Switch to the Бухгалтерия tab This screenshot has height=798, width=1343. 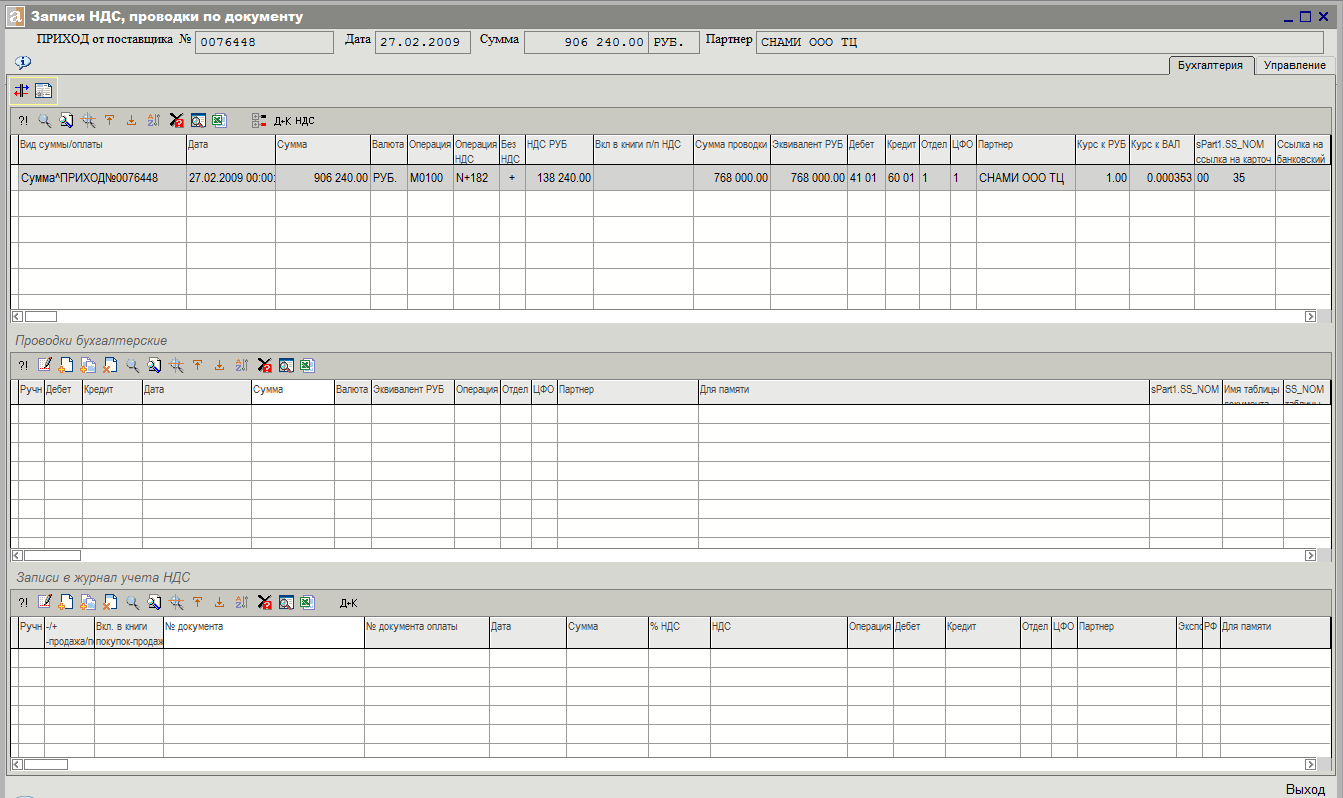[x=1210, y=65]
